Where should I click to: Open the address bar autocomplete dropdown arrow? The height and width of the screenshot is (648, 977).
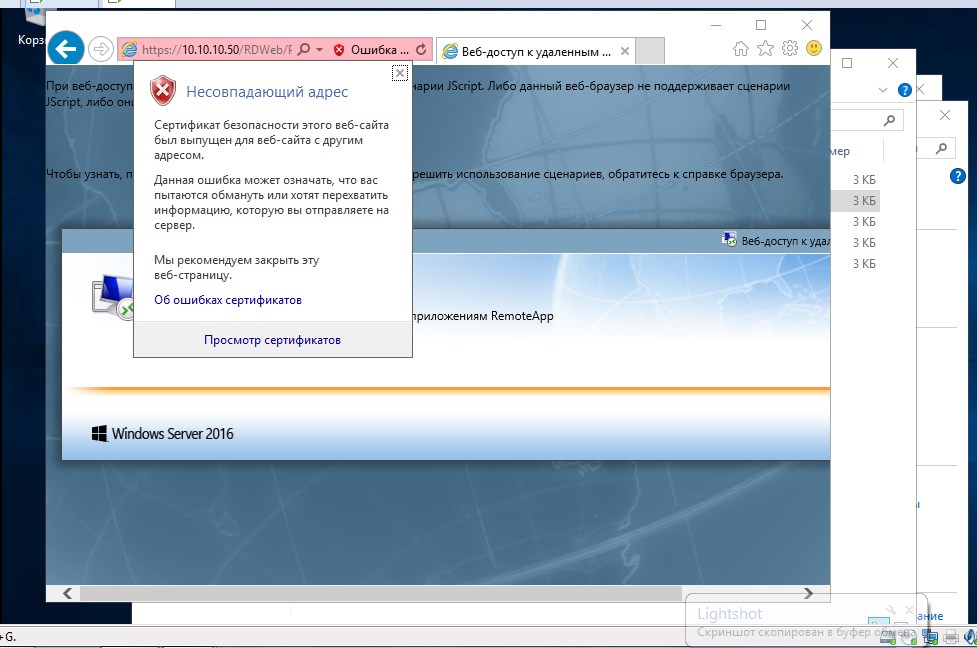click(x=320, y=49)
